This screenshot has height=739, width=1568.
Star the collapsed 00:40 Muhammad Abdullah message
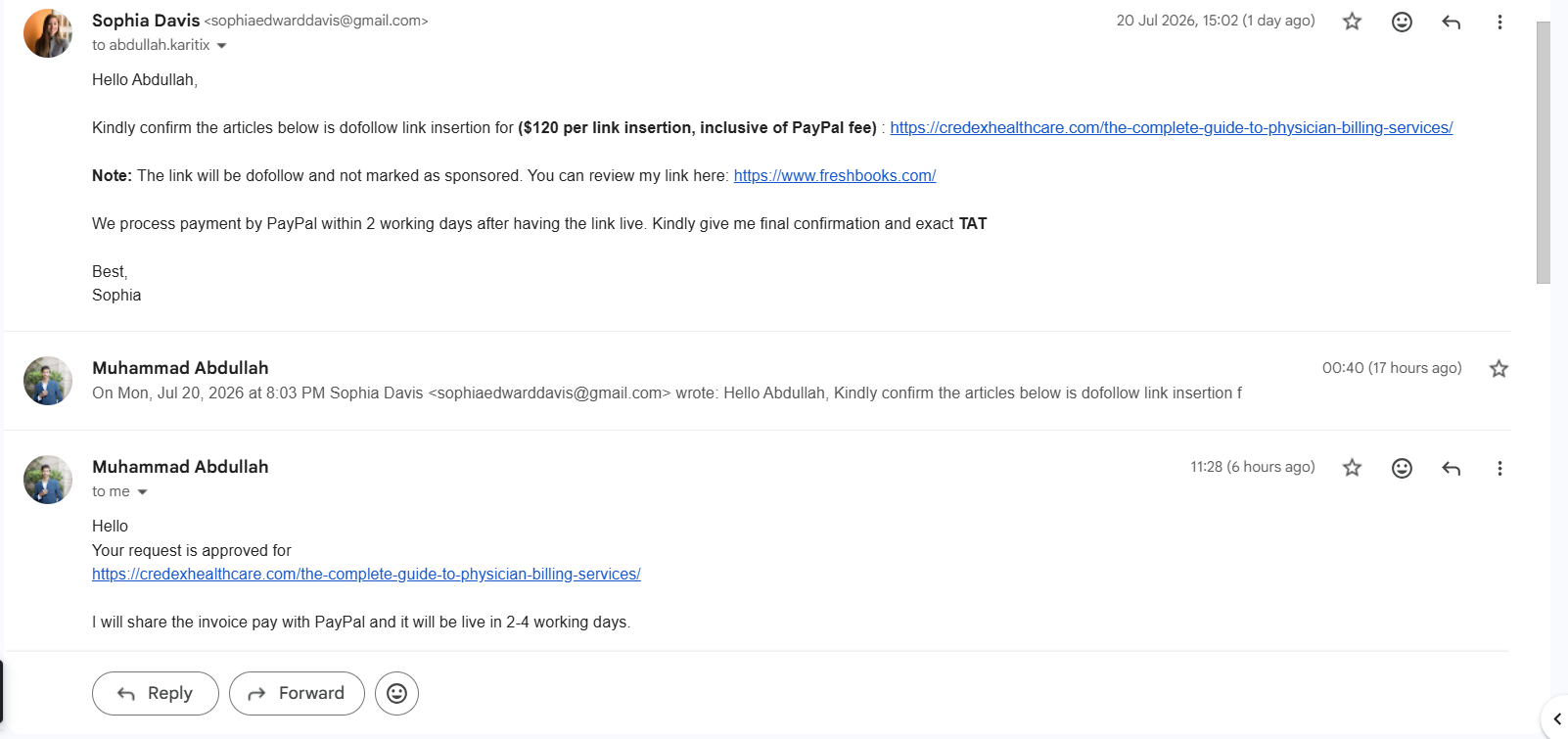[x=1499, y=369]
